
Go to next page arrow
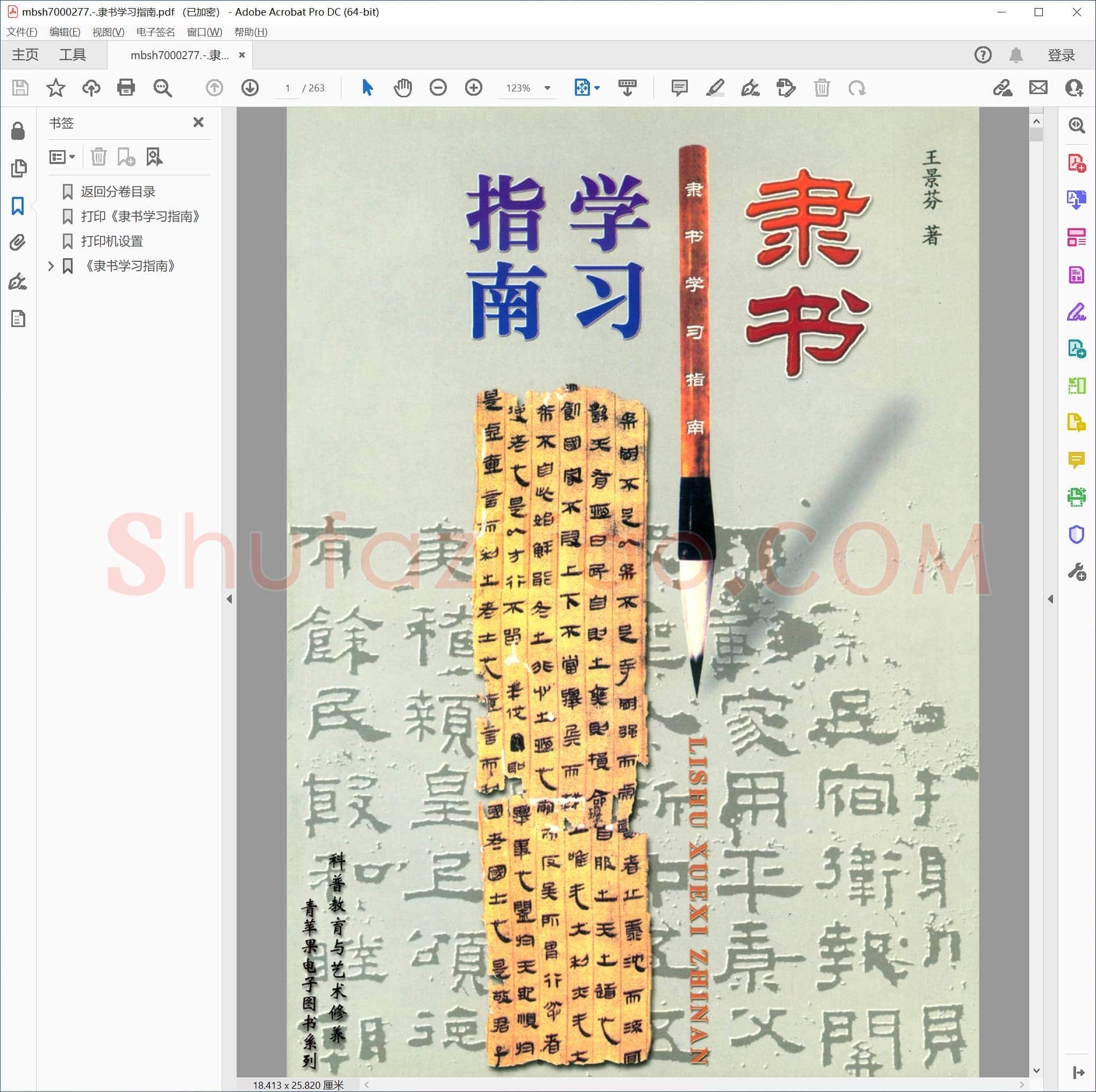250,88
